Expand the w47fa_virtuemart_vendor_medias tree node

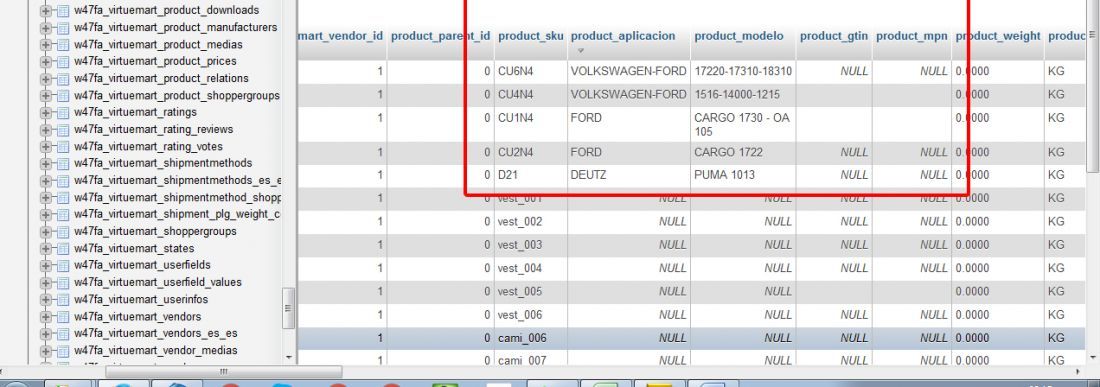coord(46,351)
